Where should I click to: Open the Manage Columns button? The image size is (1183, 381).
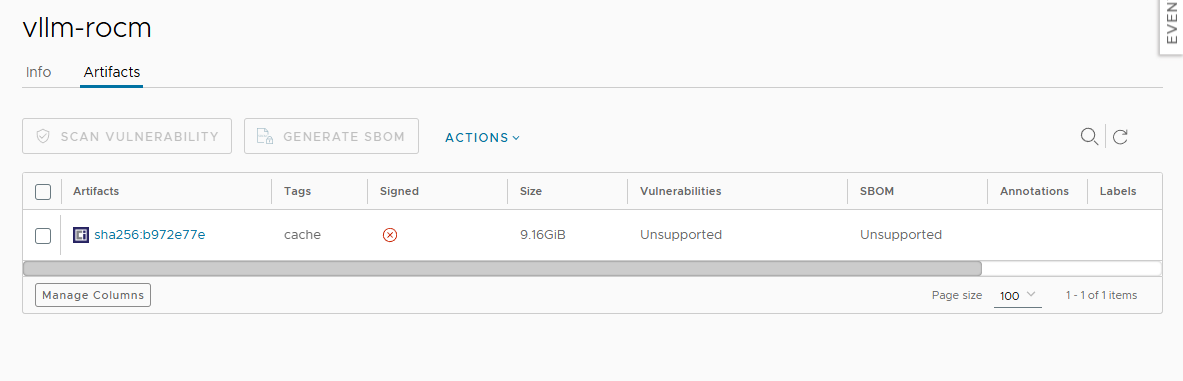93,295
